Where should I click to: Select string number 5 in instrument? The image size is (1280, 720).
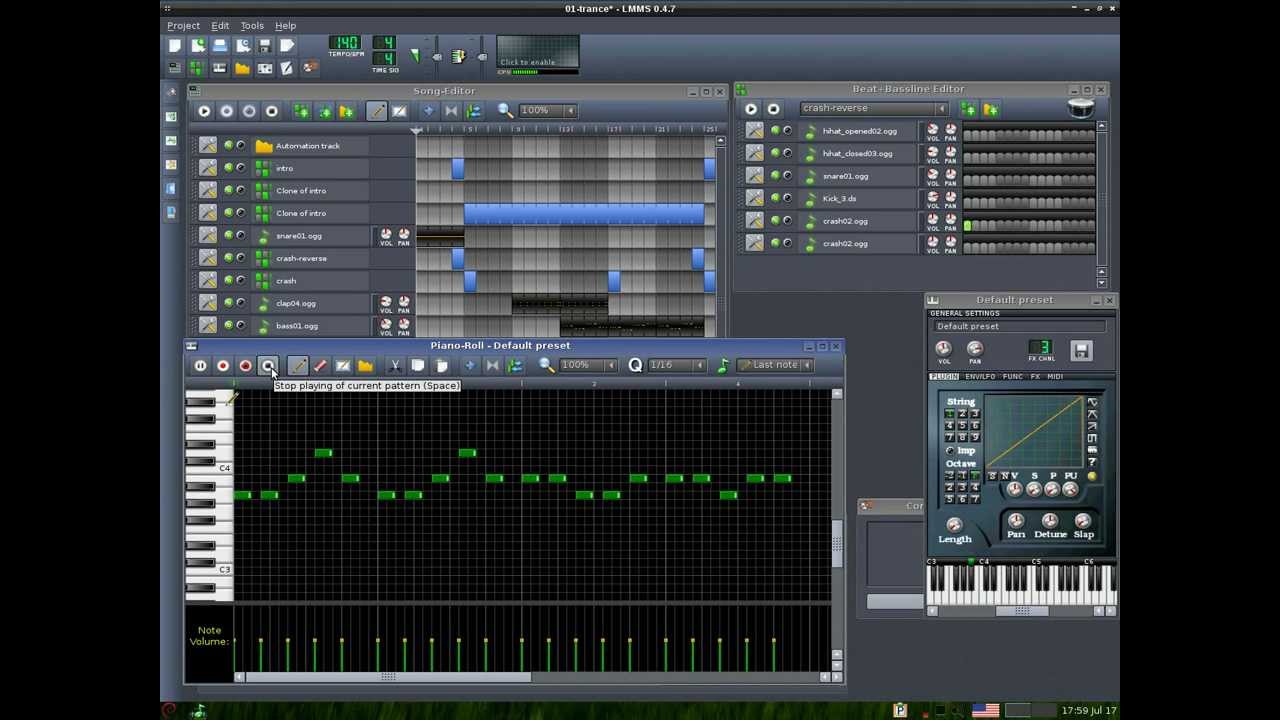(962, 425)
